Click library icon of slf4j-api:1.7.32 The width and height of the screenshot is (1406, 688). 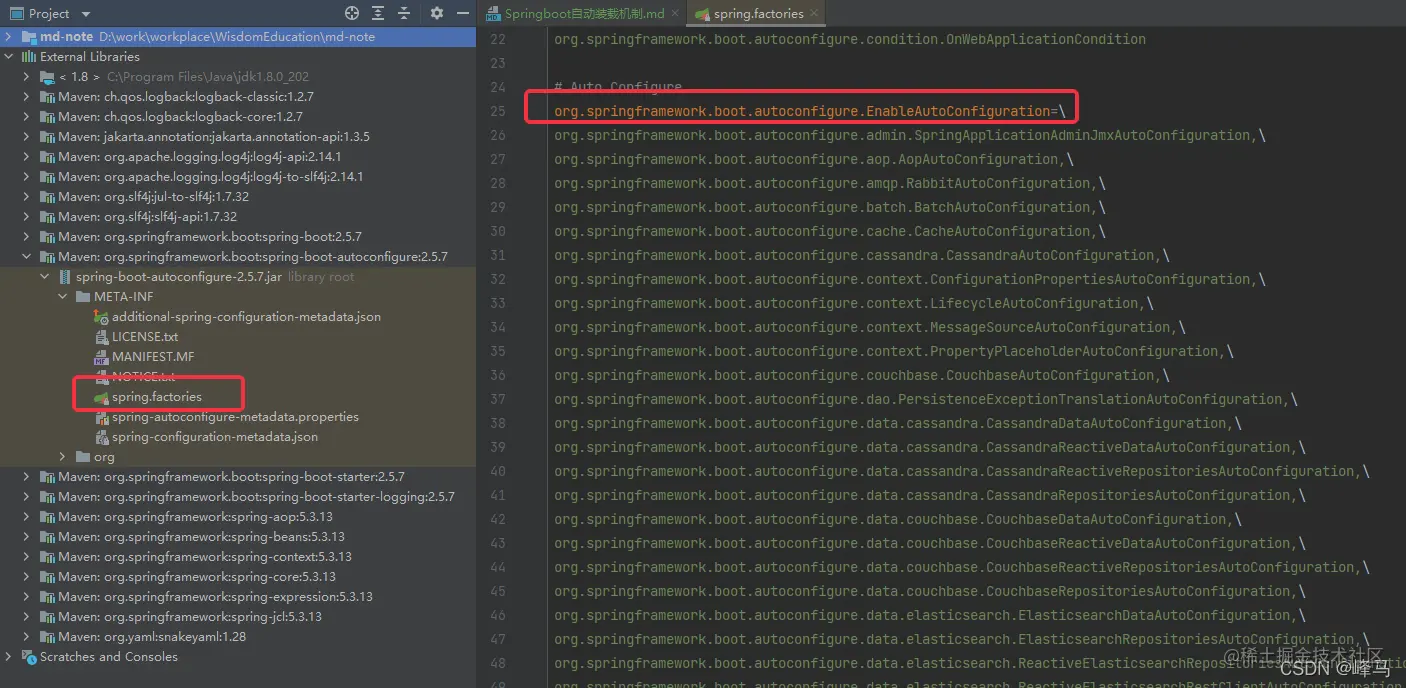point(47,217)
